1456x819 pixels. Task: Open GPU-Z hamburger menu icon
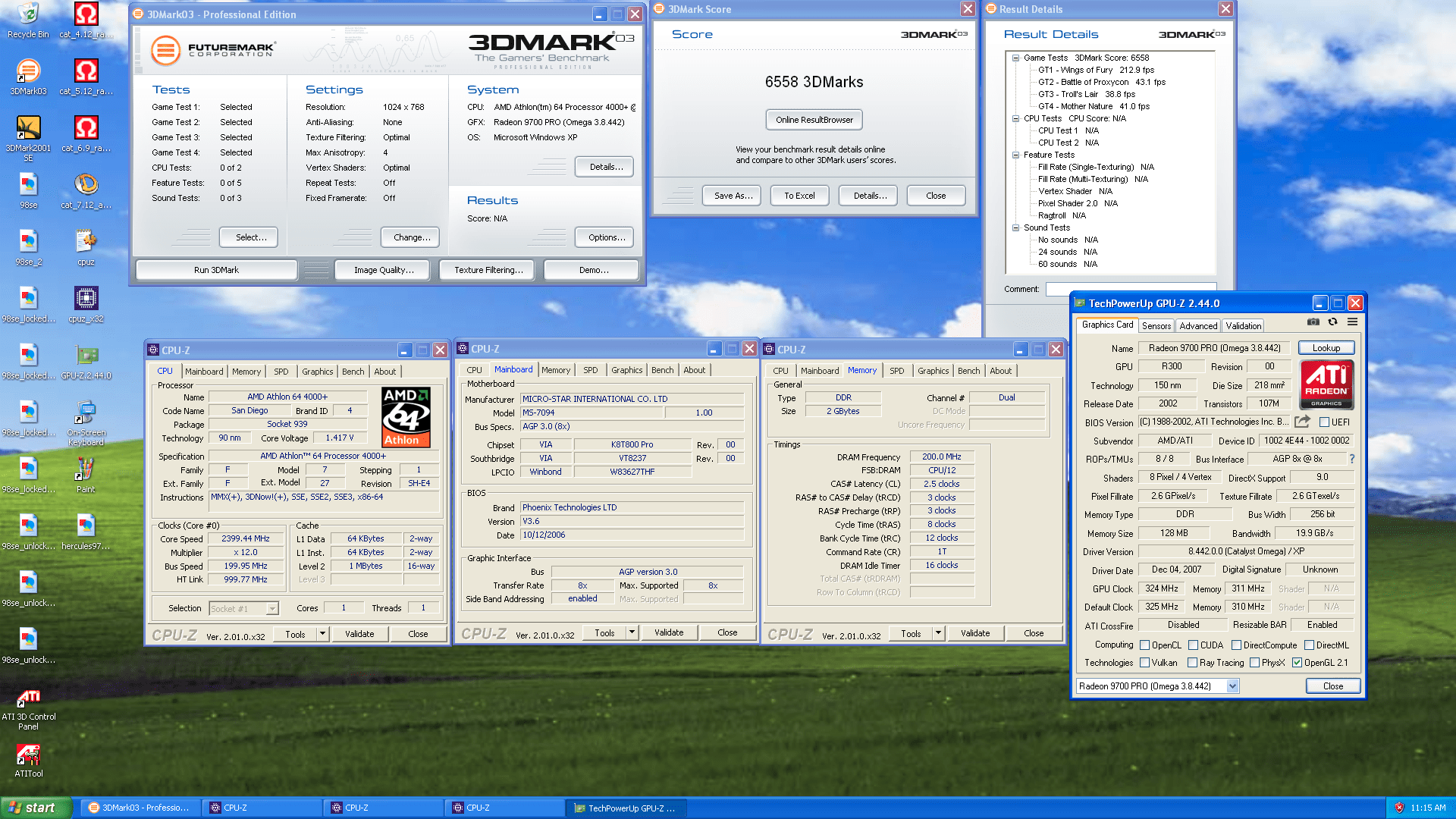coord(1352,322)
